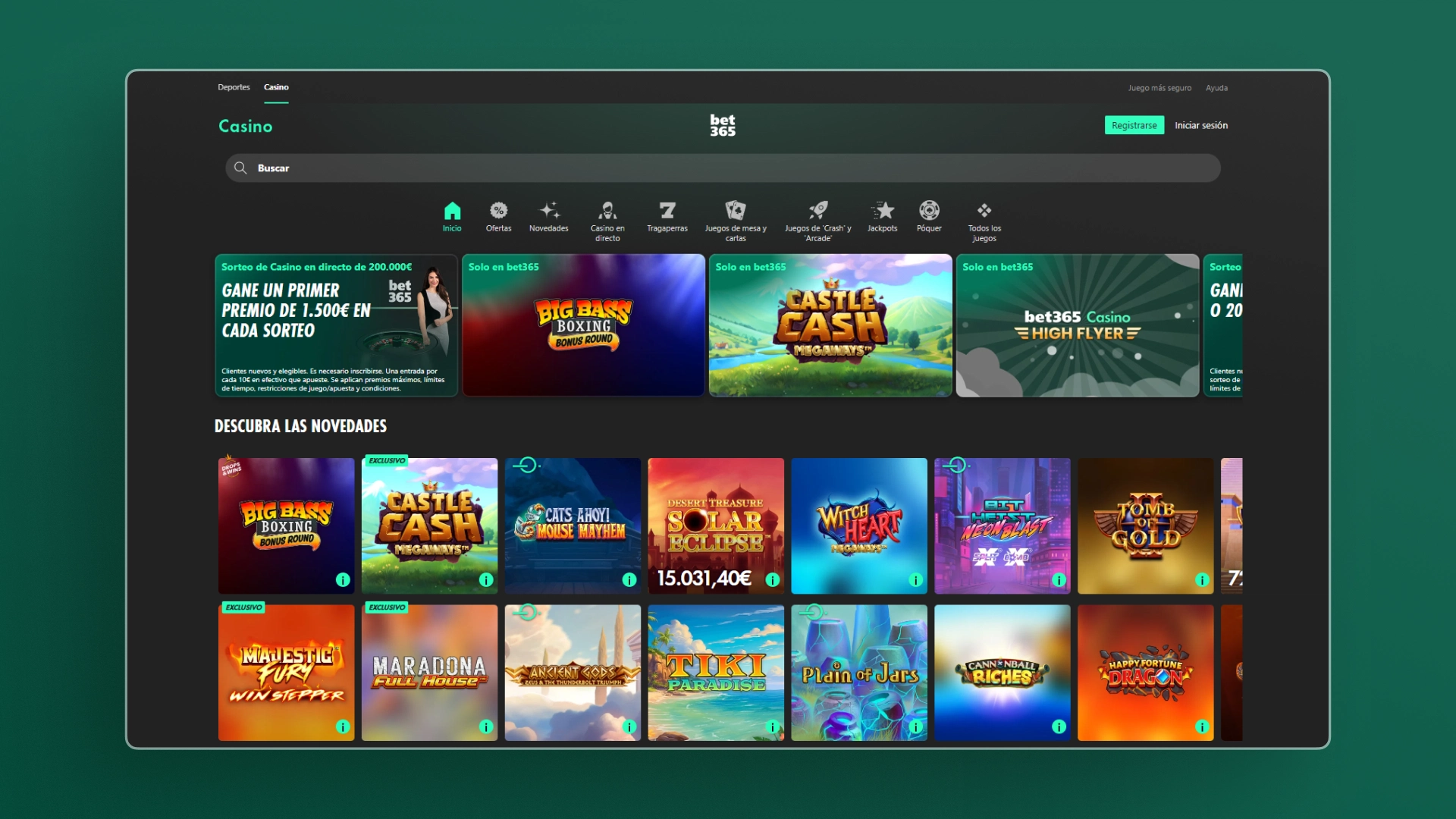Image resolution: width=1456 pixels, height=819 pixels.
Task: Click the Registrarse button
Action: click(x=1134, y=125)
